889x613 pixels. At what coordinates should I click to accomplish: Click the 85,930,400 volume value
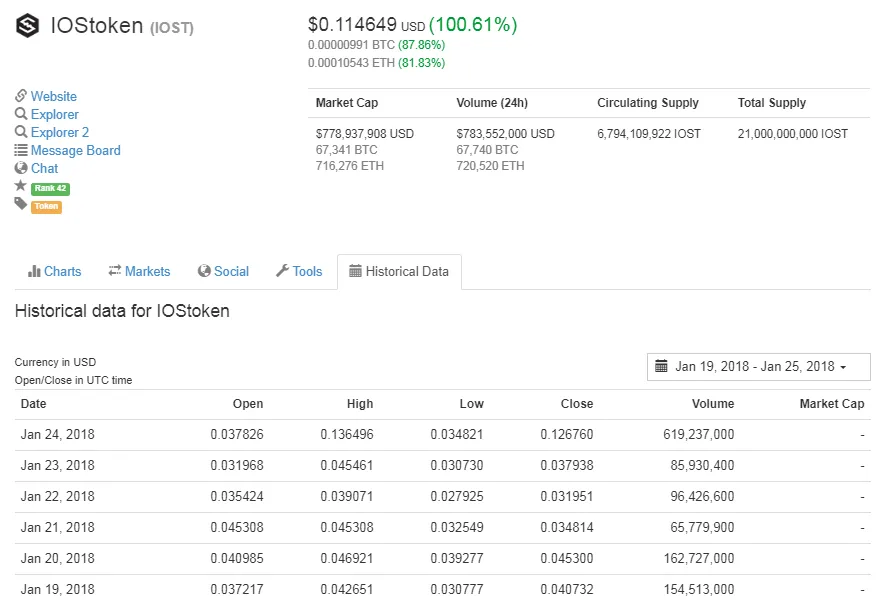tap(702, 466)
